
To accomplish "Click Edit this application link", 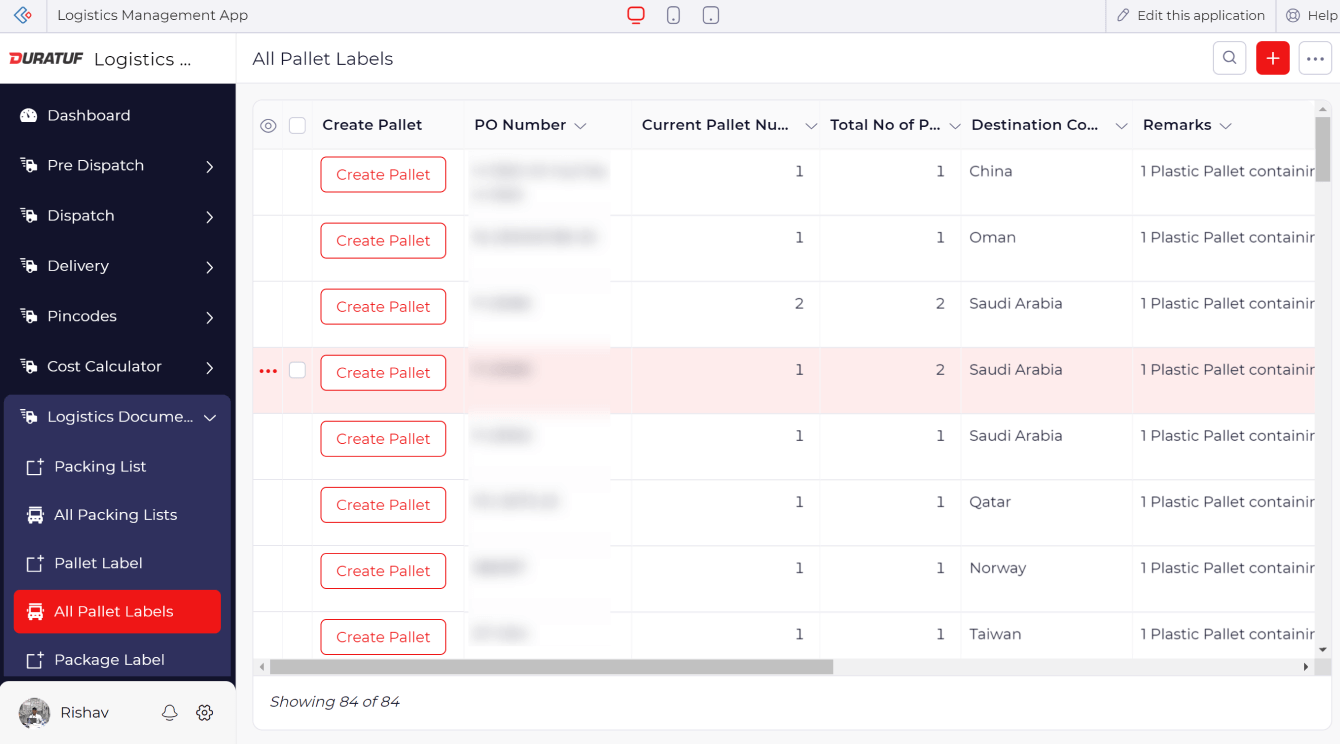I will coord(1191,15).
